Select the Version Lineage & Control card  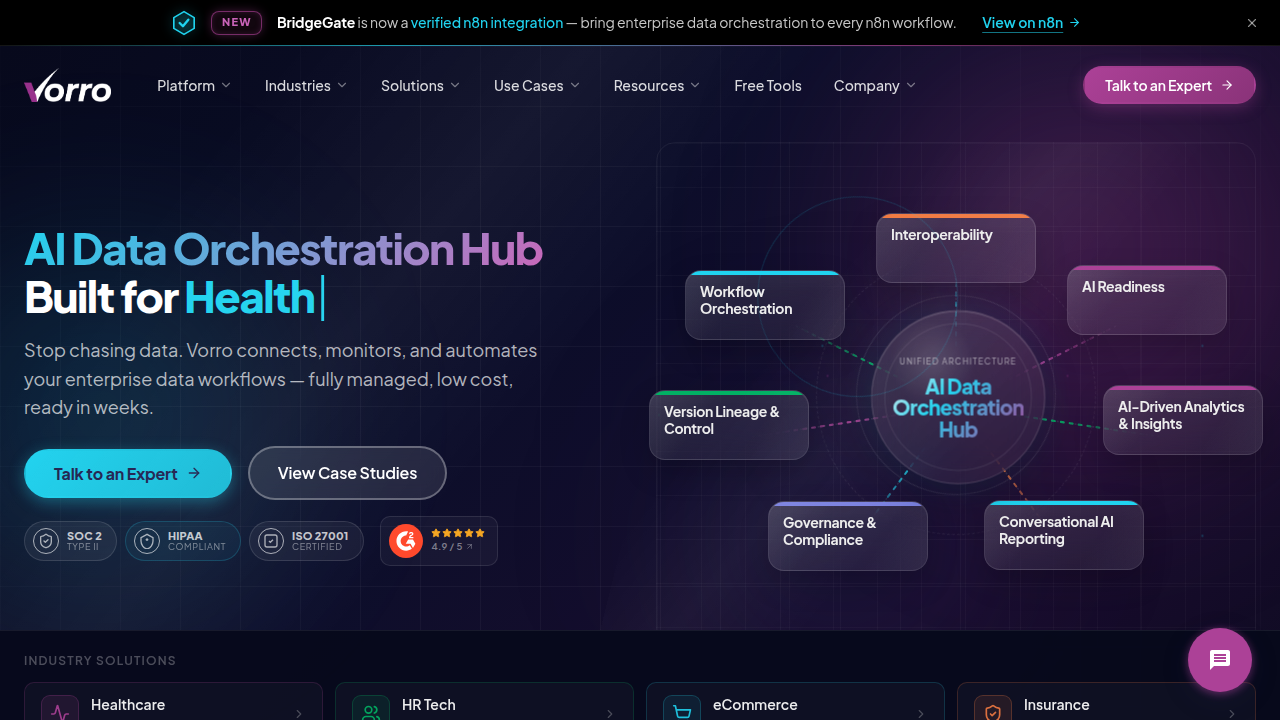pyautogui.click(x=729, y=425)
